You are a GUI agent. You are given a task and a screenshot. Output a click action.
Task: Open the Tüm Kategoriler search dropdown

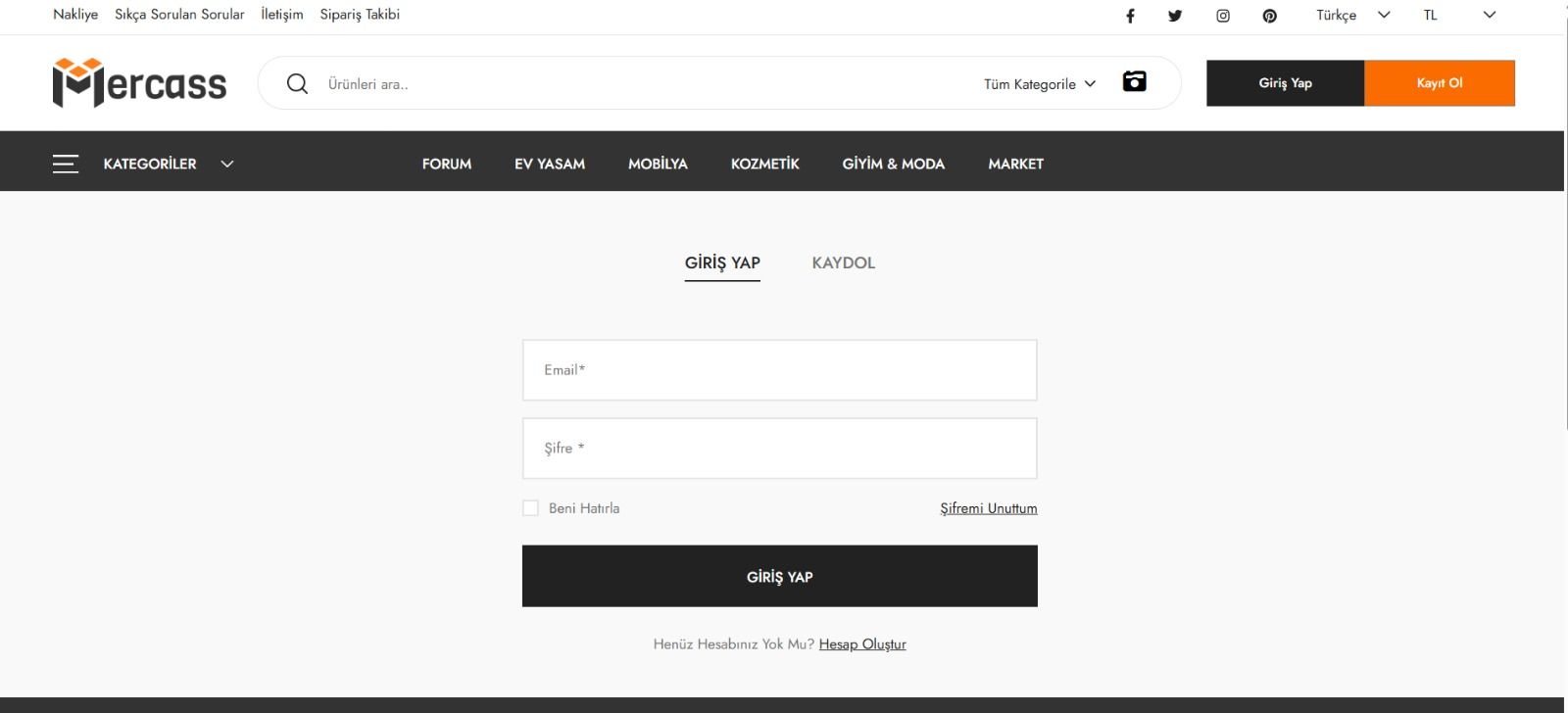[x=1039, y=84]
